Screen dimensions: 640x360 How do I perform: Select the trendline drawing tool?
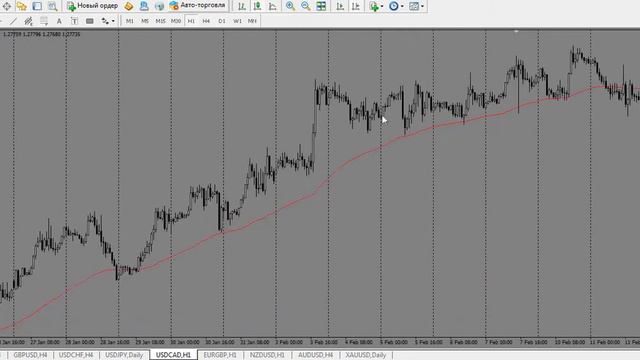tap(14, 21)
